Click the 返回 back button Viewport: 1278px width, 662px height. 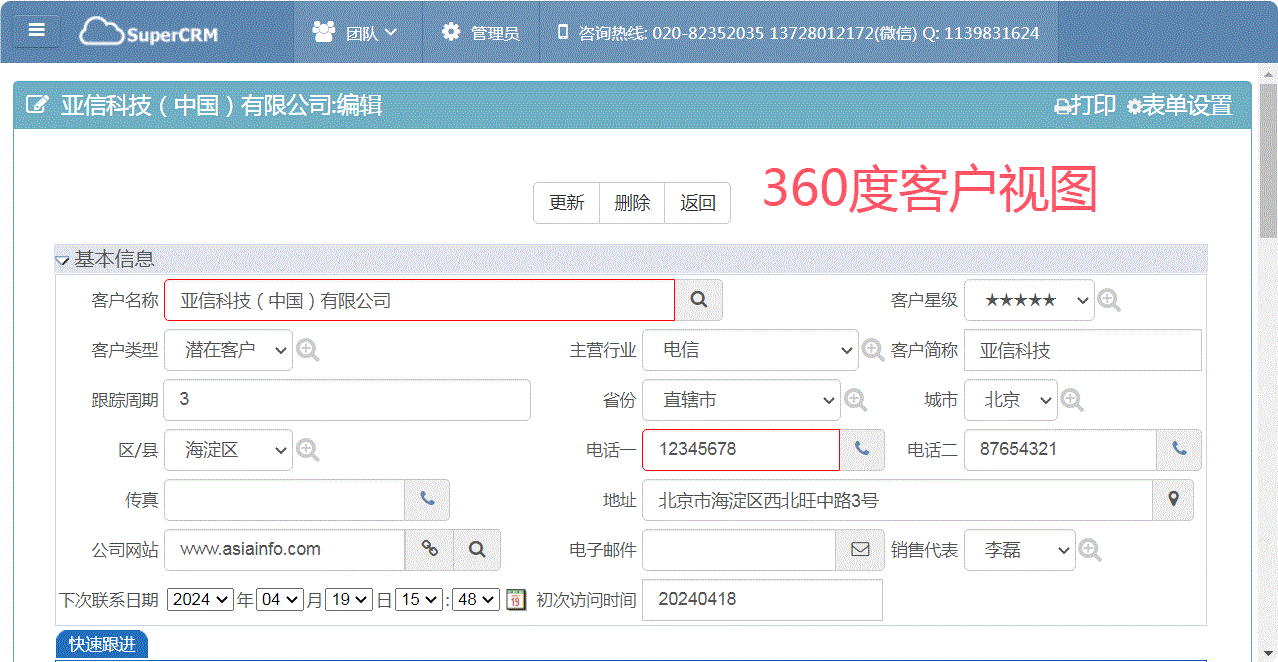698,203
